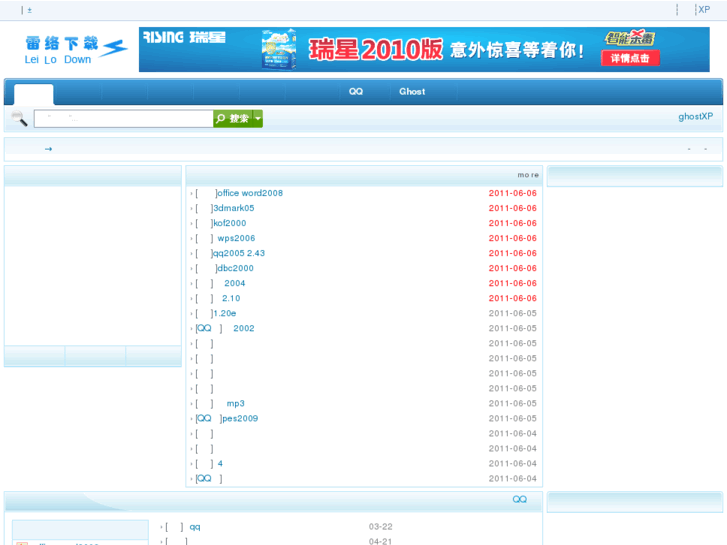Open the mp3 list entry
Viewport: 727px width, 545px height.
236,404
